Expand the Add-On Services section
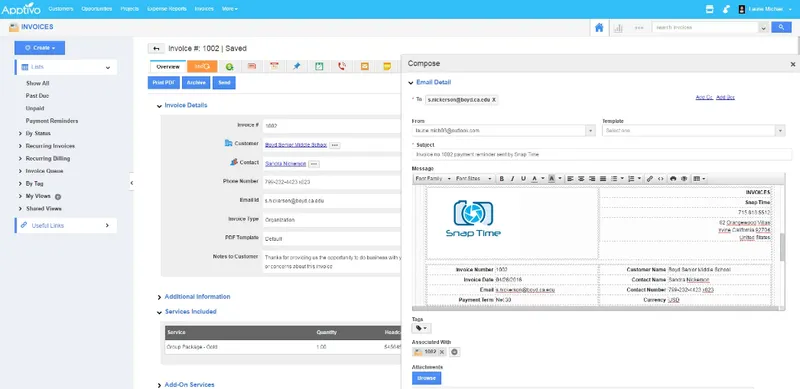The height and width of the screenshot is (389, 800). tap(159, 385)
